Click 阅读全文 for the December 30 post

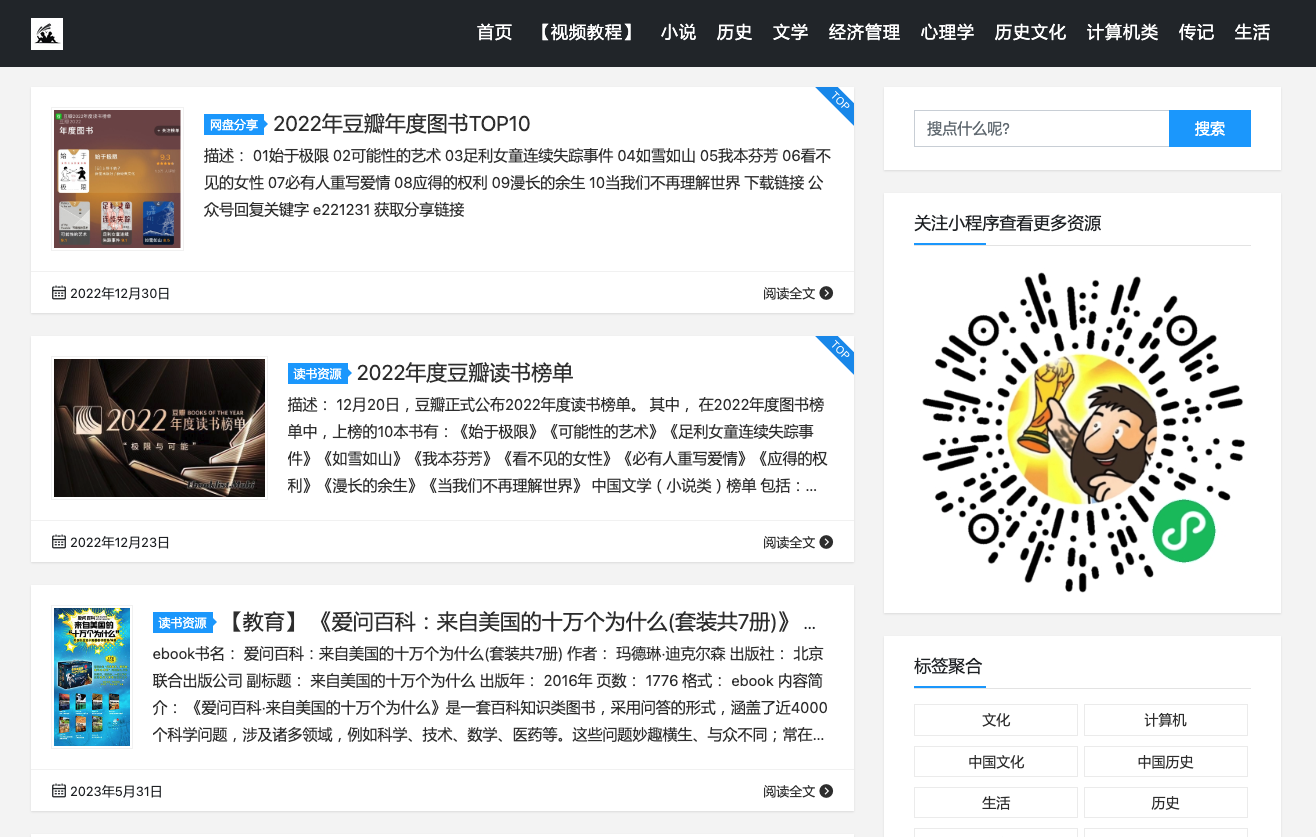point(789,294)
